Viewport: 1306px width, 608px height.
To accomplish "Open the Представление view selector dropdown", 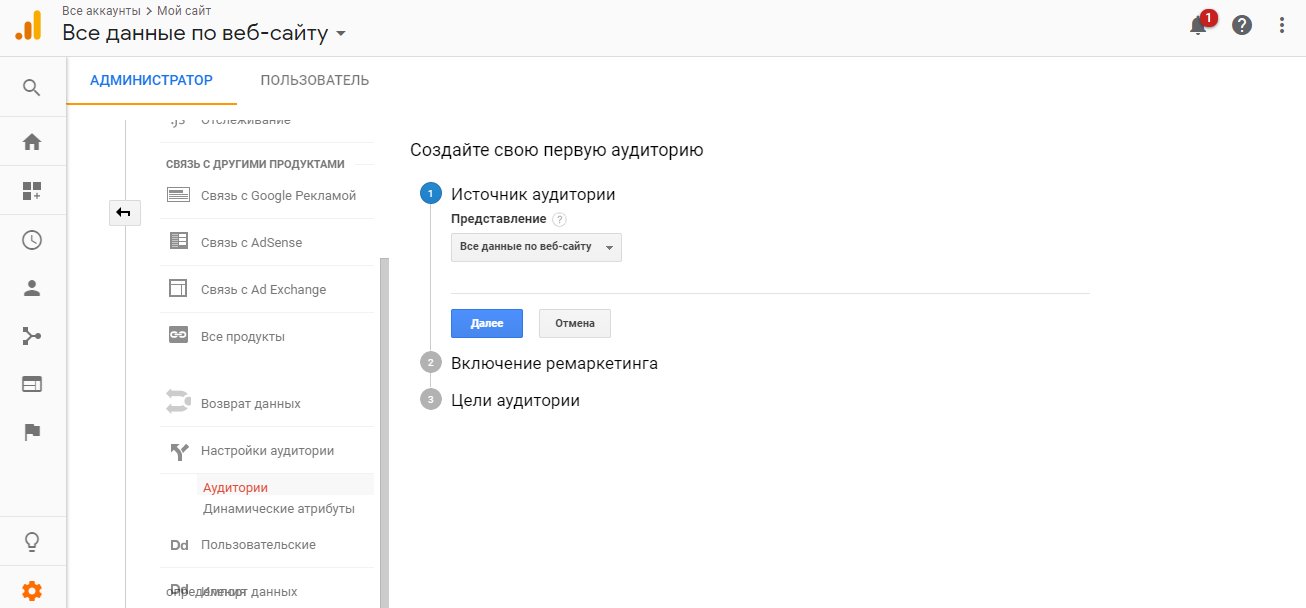I will click(535, 246).
